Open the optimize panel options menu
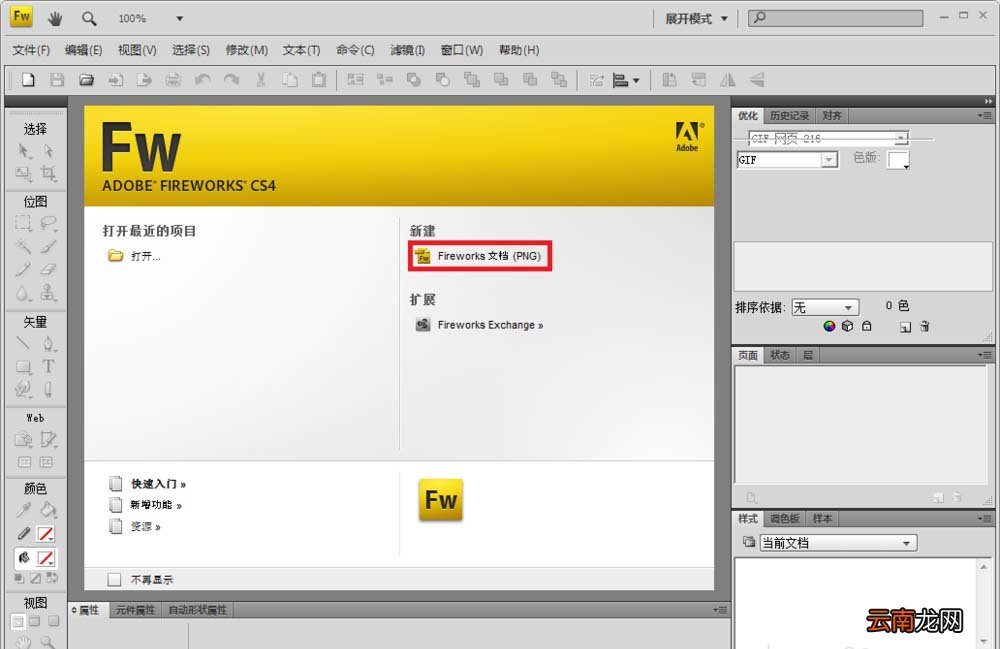The height and width of the screenshot is (649, 1000). click(x=985, y=115)
